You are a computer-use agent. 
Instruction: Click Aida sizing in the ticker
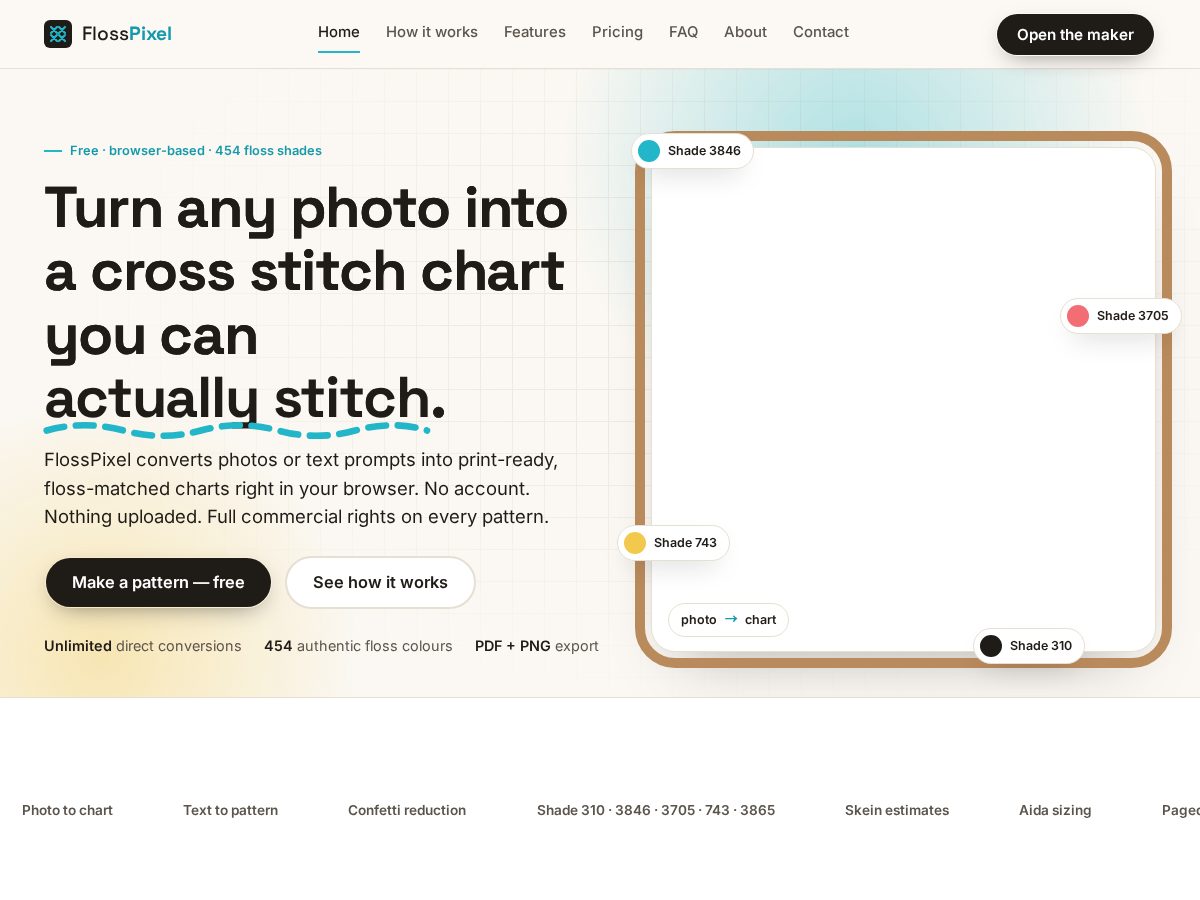(1055, 810)
